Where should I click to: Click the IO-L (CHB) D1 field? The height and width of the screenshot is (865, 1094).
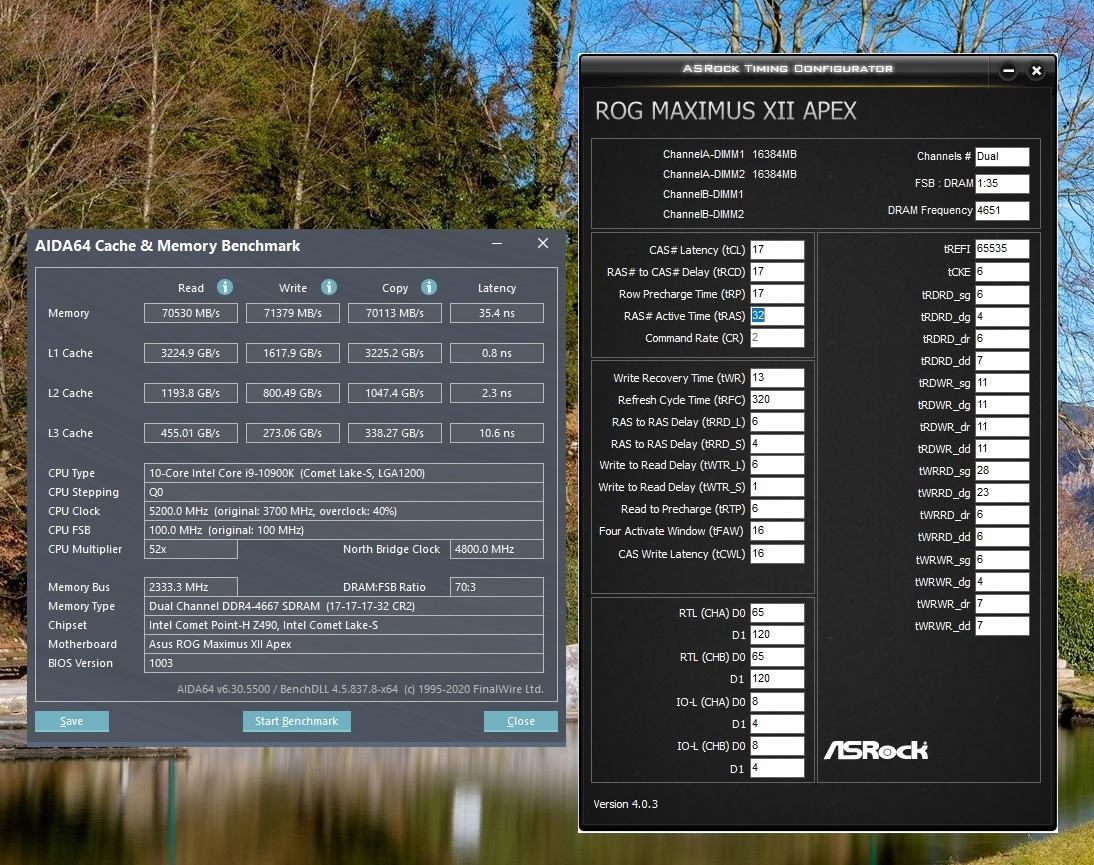coord(777,768)
